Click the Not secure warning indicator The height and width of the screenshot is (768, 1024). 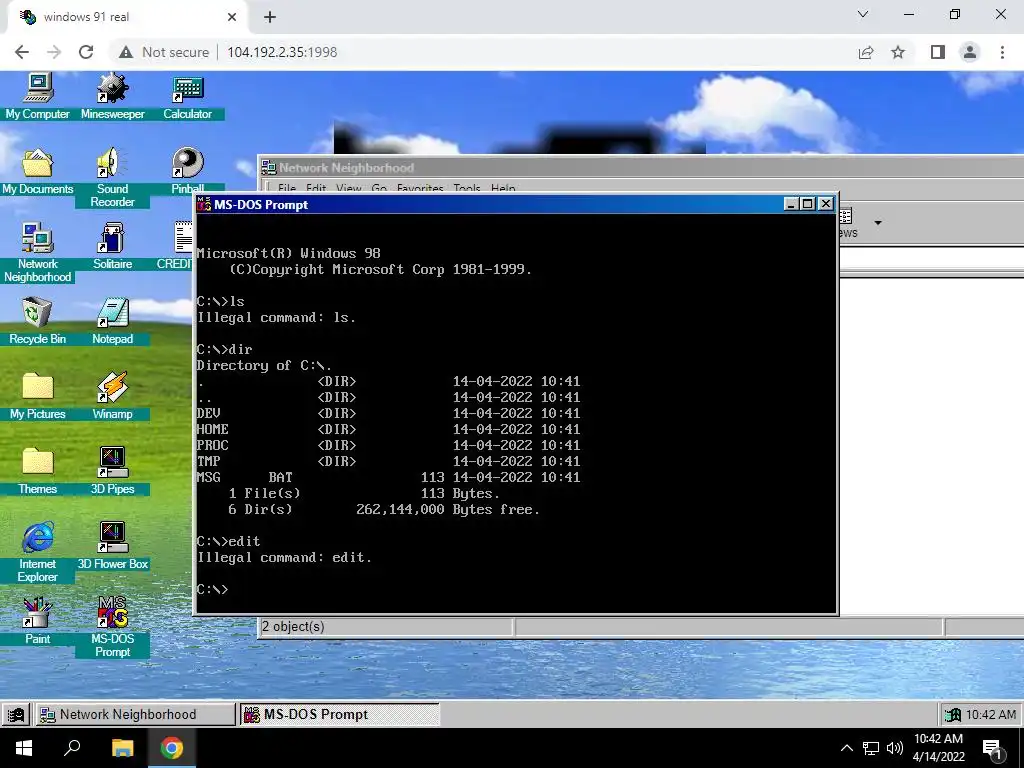click(164, 52)
